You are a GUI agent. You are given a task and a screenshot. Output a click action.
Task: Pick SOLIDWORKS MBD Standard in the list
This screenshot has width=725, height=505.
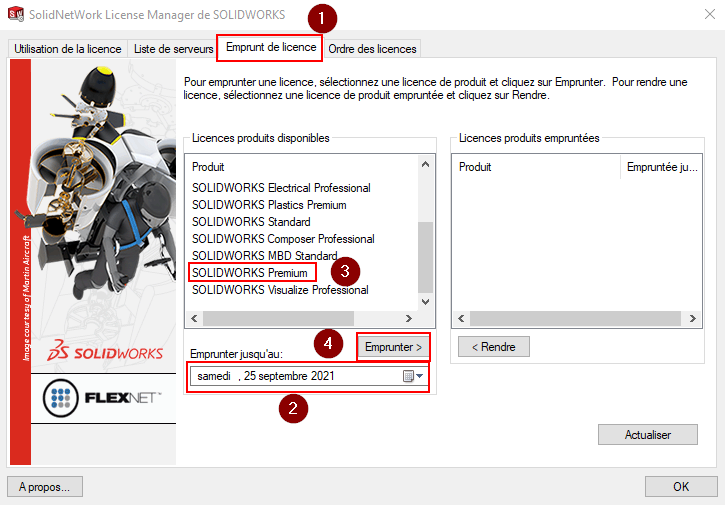(x=264, y=256)
